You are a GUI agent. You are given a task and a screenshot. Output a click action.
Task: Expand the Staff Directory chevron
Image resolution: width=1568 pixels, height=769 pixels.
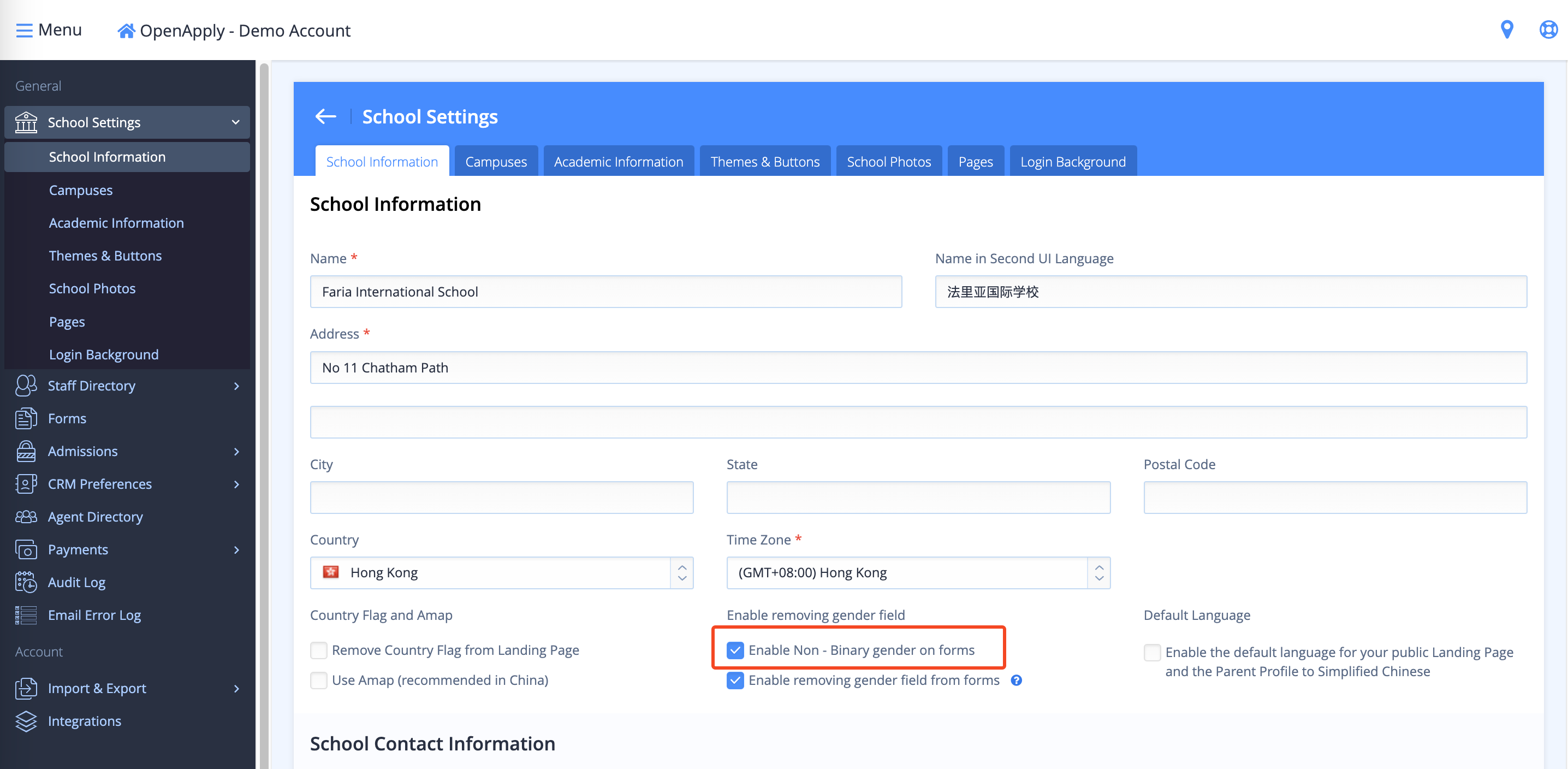(236, 386)
